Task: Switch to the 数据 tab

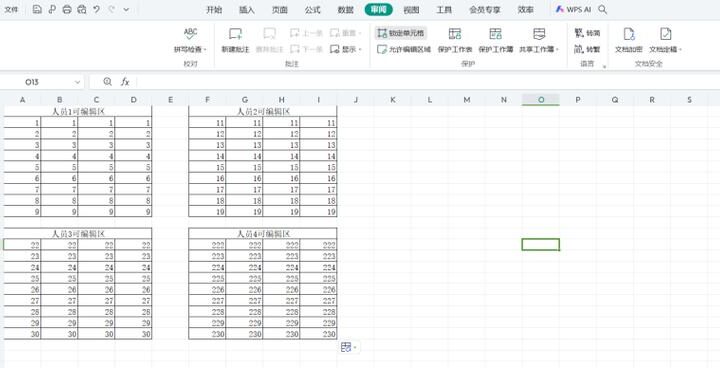Action: click(x=346, y=10)
